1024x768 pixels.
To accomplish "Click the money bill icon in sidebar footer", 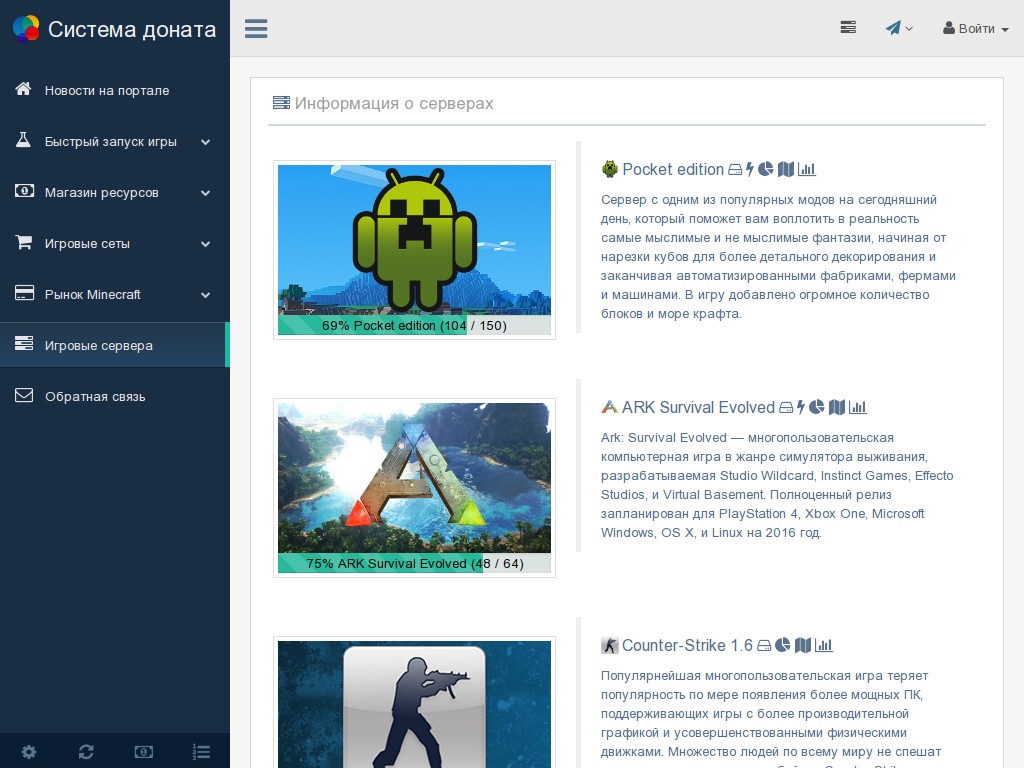I will pos(143,751).
